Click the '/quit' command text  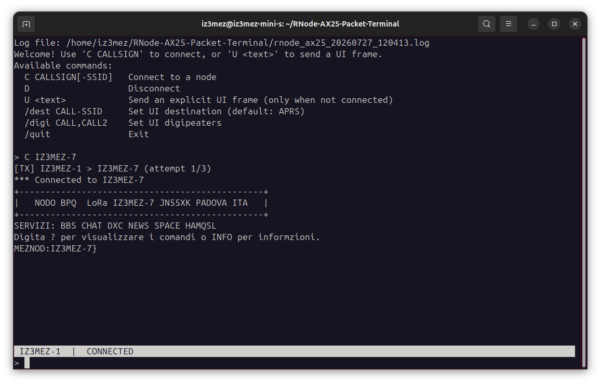click(x=37, y=134)
